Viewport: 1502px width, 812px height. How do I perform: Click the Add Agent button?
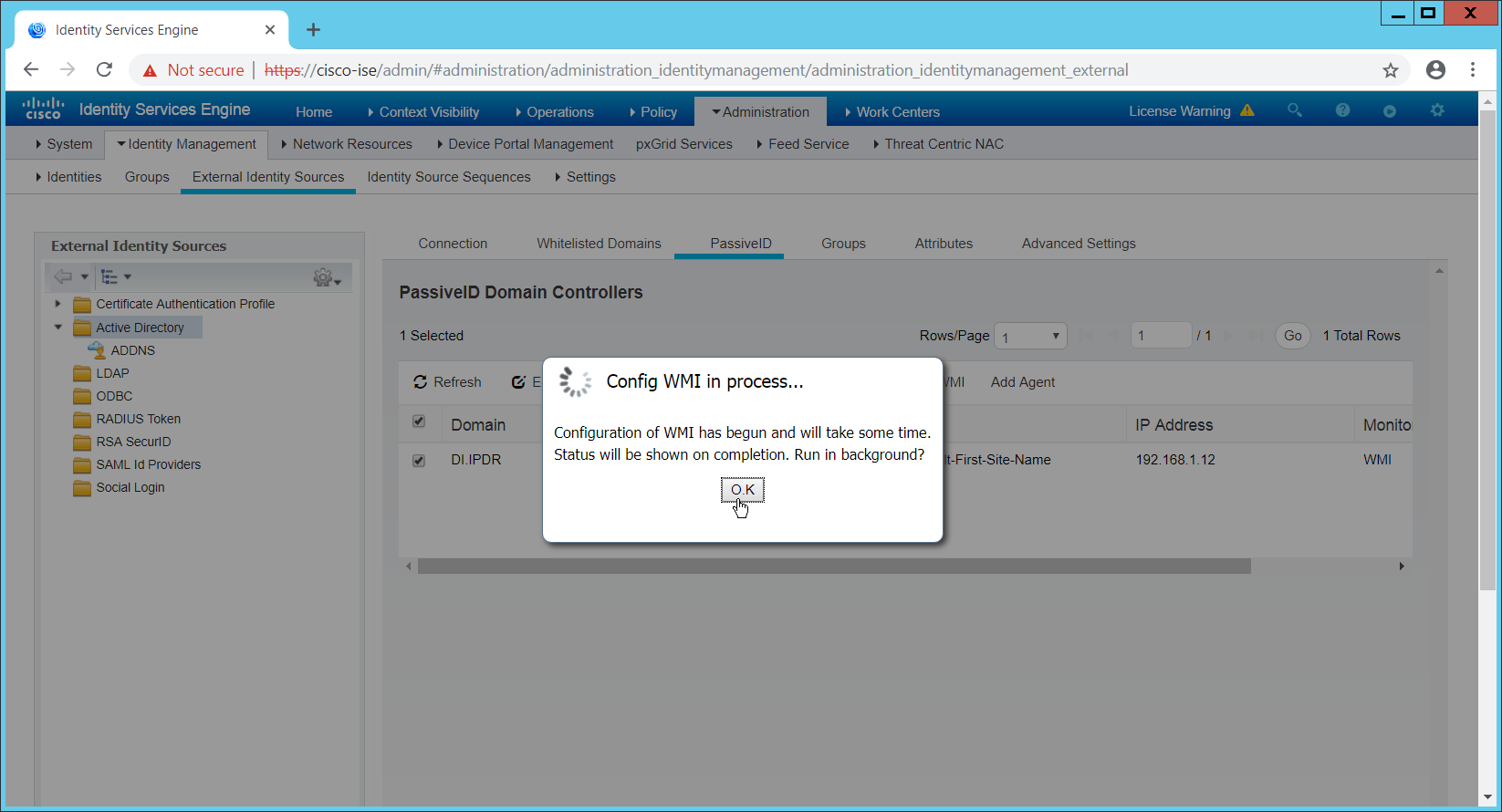[1022, 382]
